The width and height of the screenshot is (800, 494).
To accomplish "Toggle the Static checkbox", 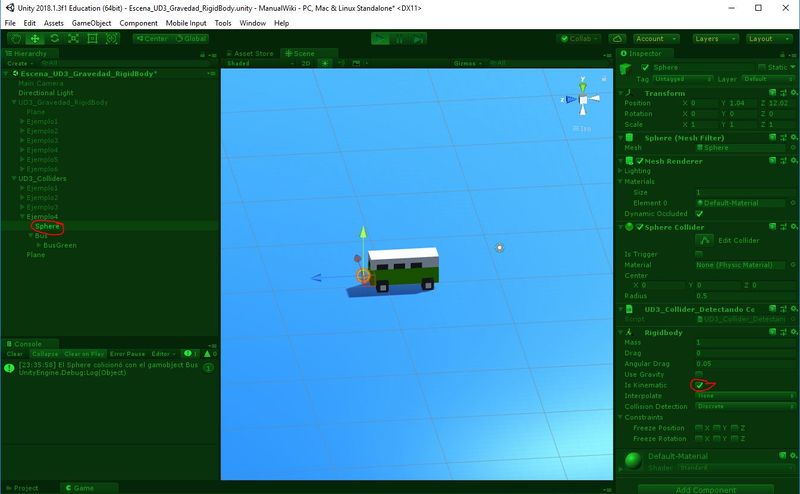I will [762, 67].
